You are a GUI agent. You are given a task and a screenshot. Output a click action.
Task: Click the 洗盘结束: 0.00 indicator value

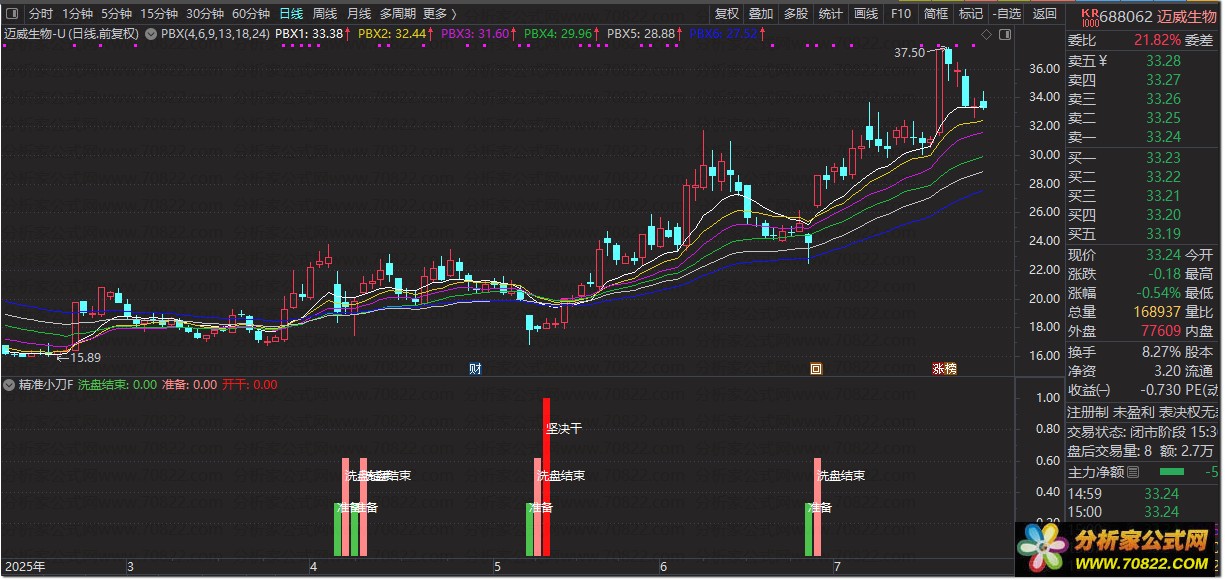[117, 384]
